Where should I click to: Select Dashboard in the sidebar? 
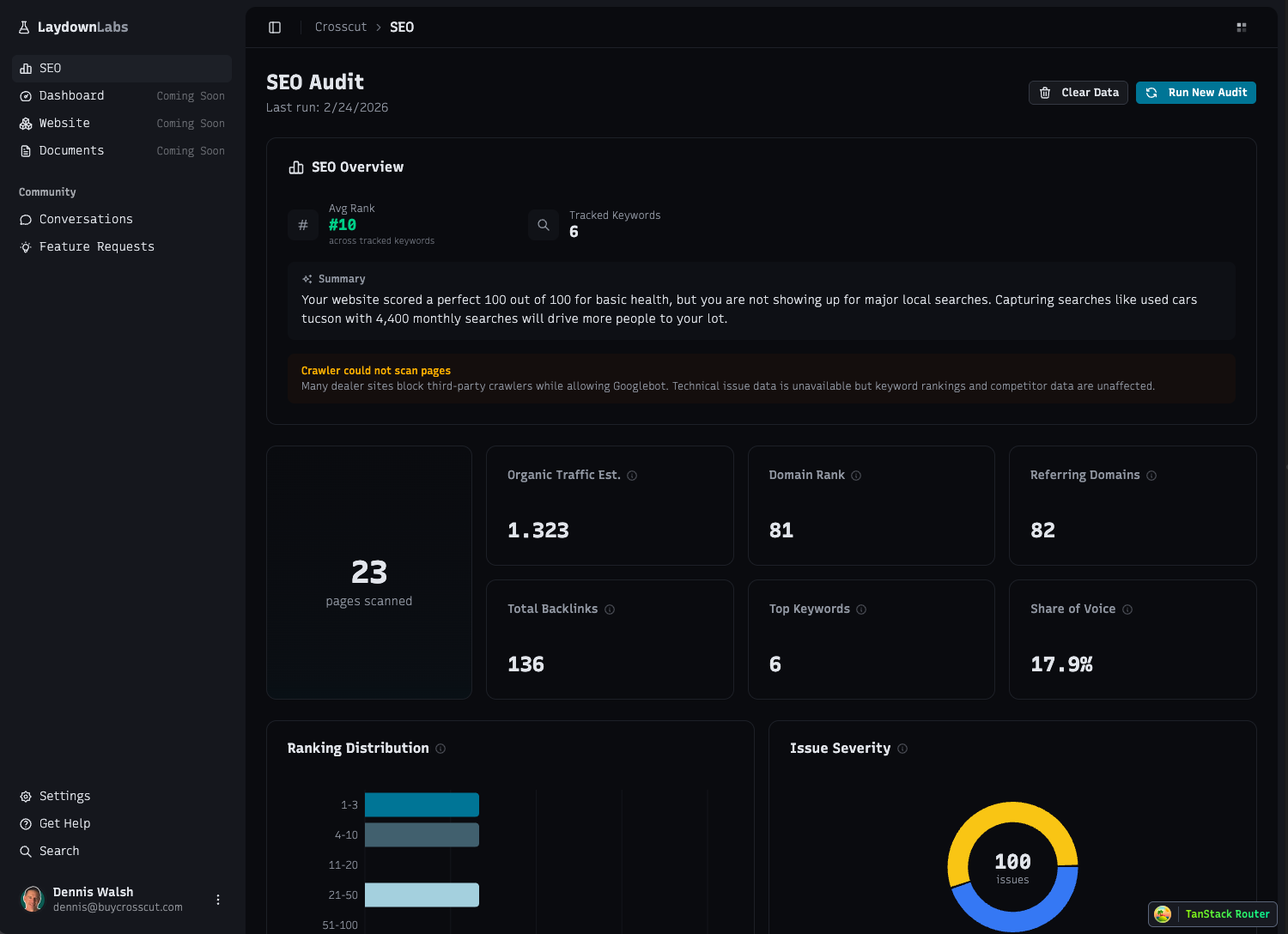(x=72, y=95)
